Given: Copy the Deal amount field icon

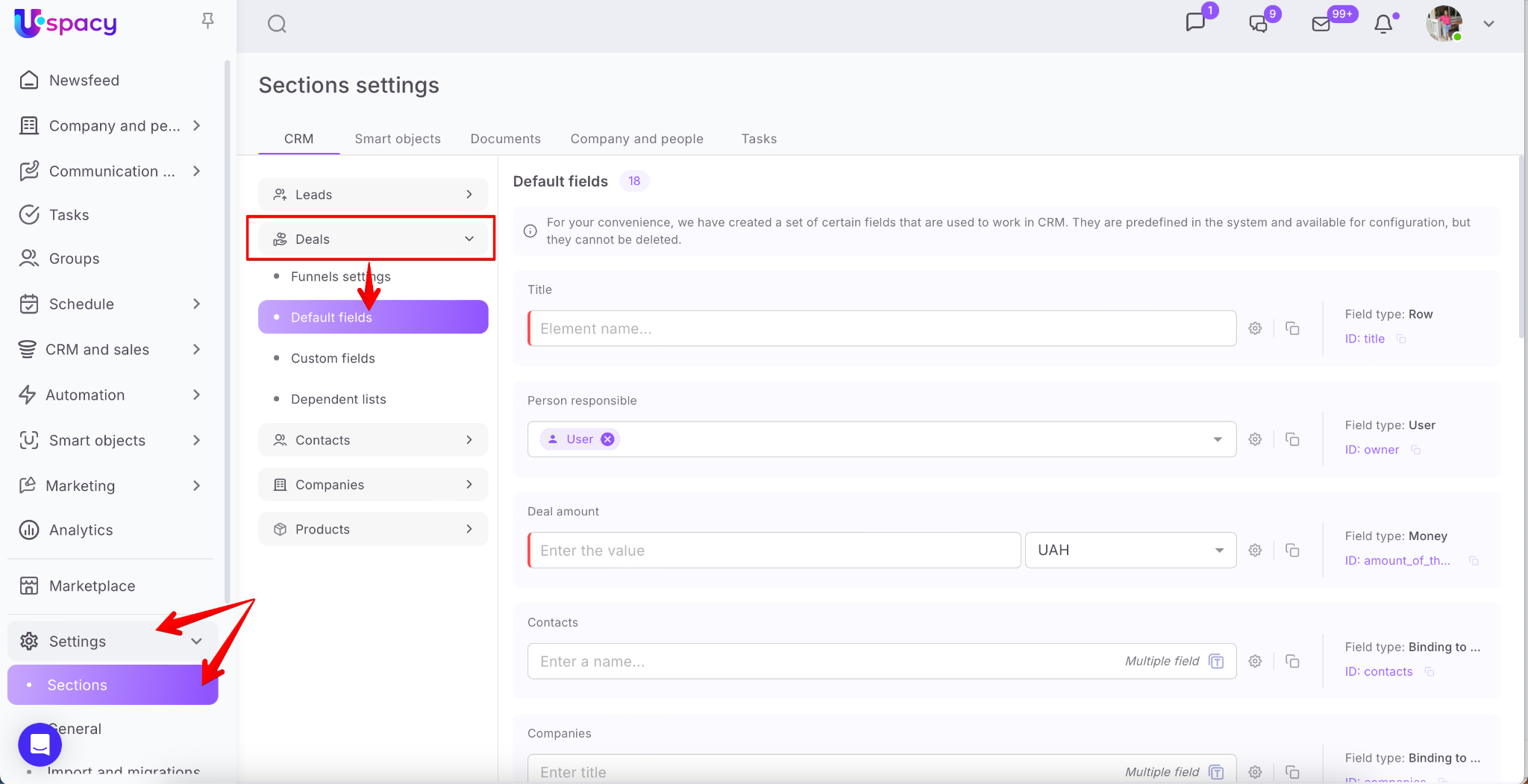Looking at the screenshot, I should click(1292, 550).
